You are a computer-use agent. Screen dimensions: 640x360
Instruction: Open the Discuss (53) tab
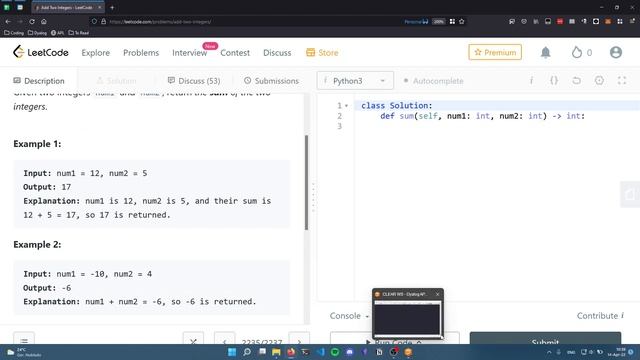[194, 81]
